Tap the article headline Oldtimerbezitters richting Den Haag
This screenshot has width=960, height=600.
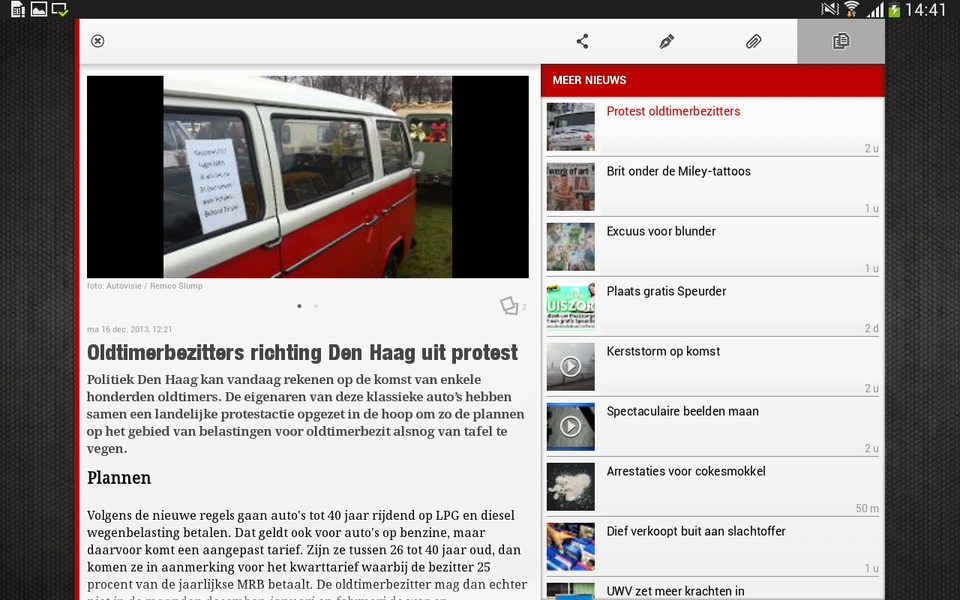[x=302, y=353]
